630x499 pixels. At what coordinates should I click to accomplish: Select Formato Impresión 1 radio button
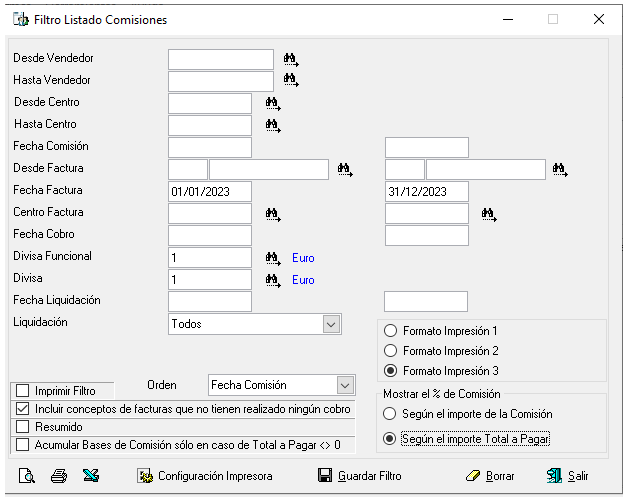[x=390, y=331]
